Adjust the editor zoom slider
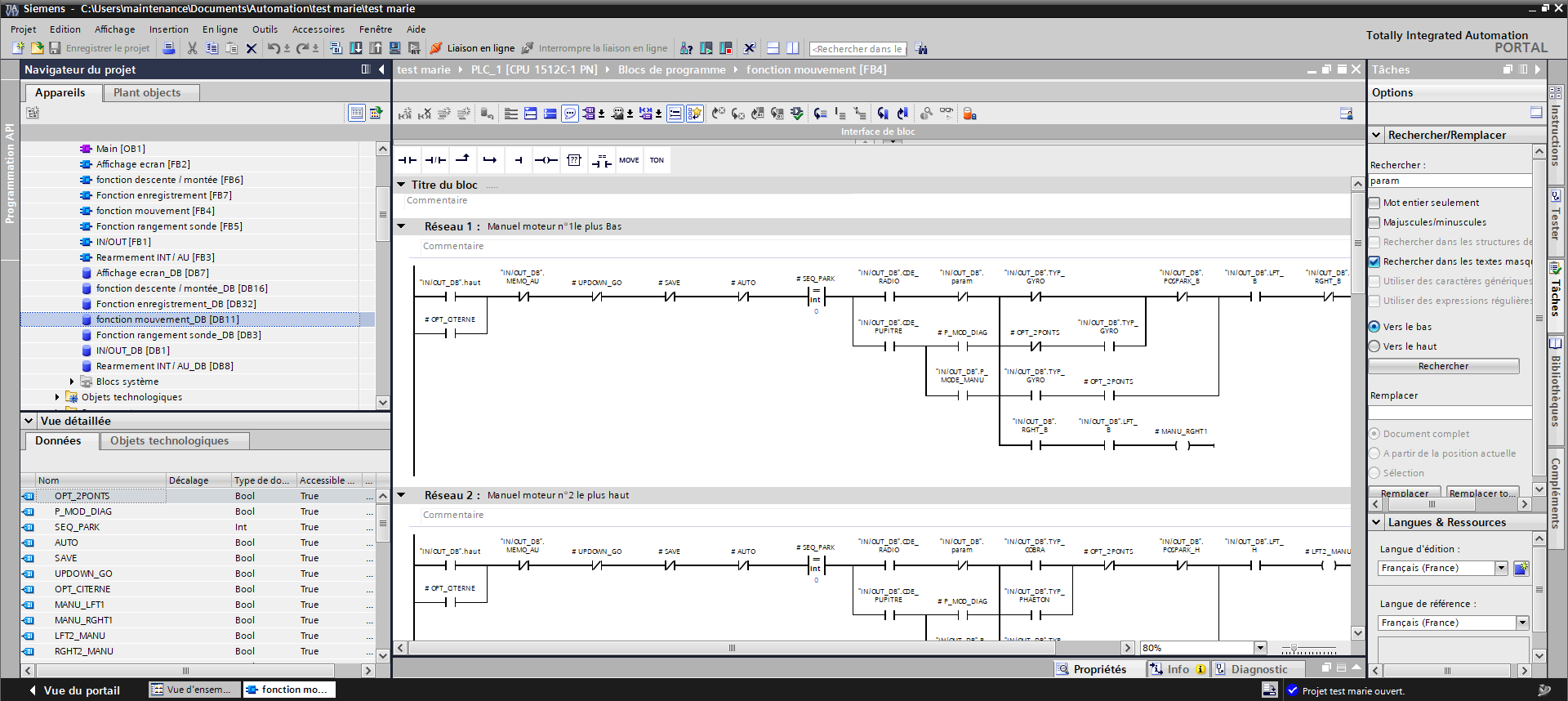Screen dimensions: 1568x701 coord(1293,649)
